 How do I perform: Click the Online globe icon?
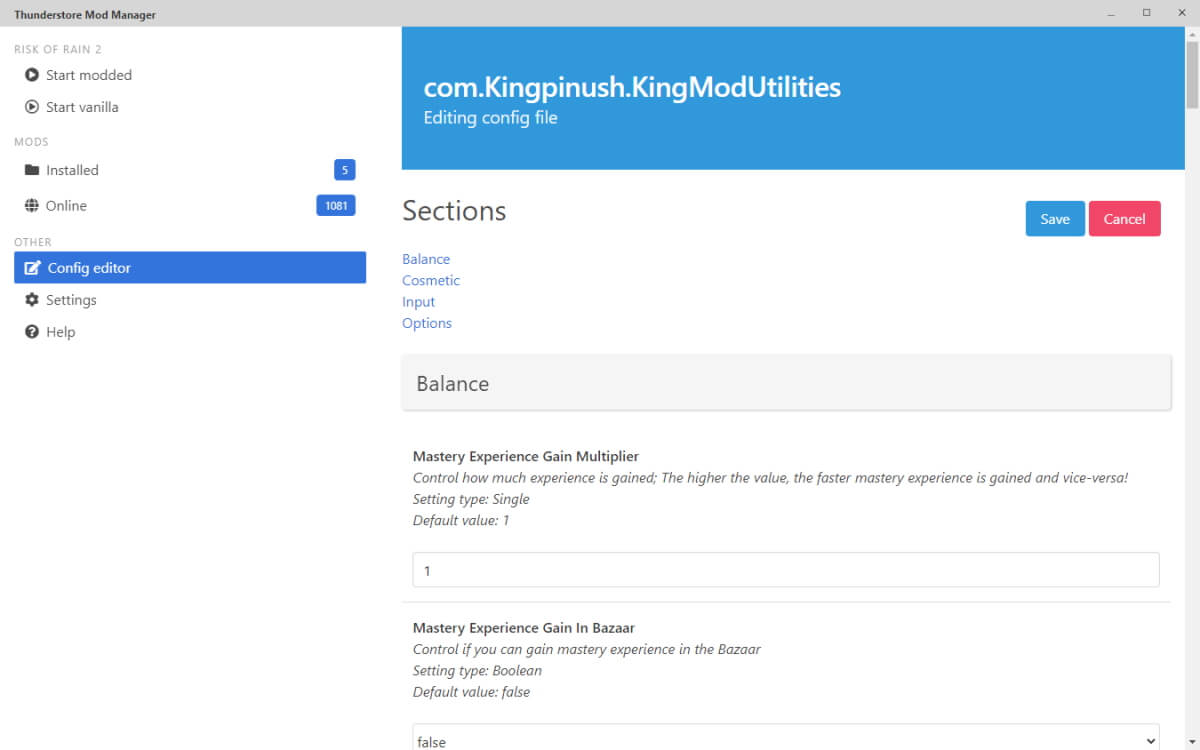[32, 205]
